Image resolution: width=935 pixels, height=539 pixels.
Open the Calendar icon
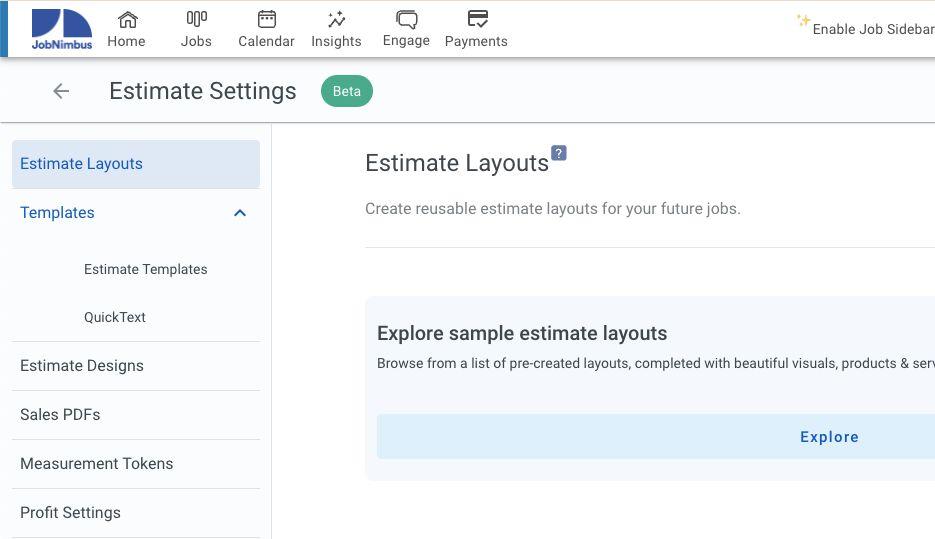(266, 20)
